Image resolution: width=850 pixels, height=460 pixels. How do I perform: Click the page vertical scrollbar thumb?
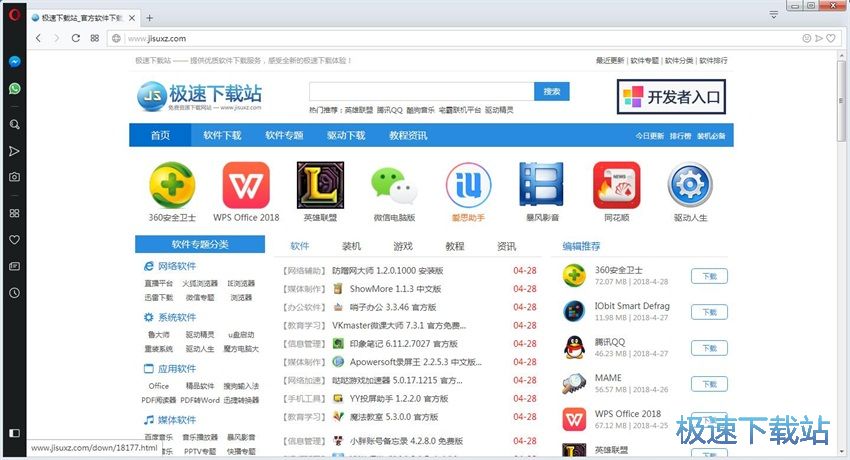(x=841, y=101)
